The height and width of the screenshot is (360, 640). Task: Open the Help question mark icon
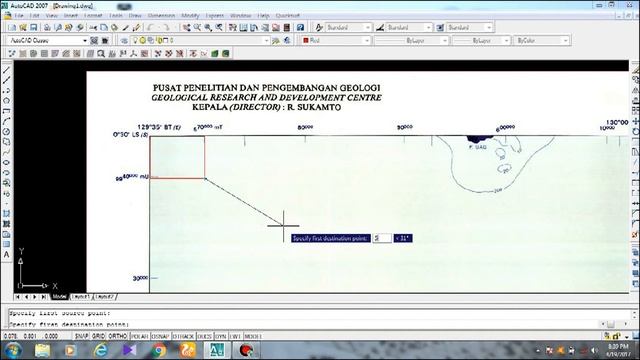300,27
